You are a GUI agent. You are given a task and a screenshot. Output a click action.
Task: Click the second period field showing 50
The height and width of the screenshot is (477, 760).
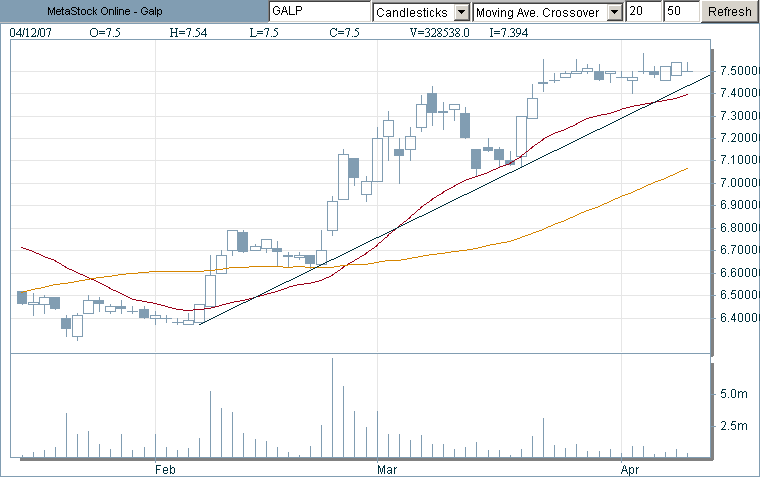point(682,12)
